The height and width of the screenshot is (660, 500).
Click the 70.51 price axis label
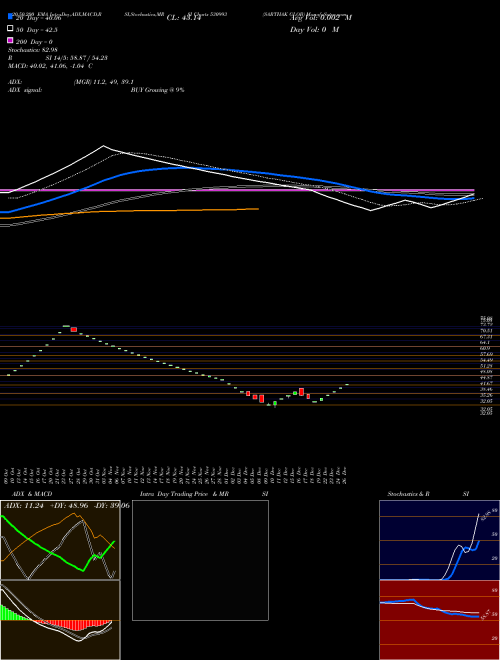click(484, 331)
